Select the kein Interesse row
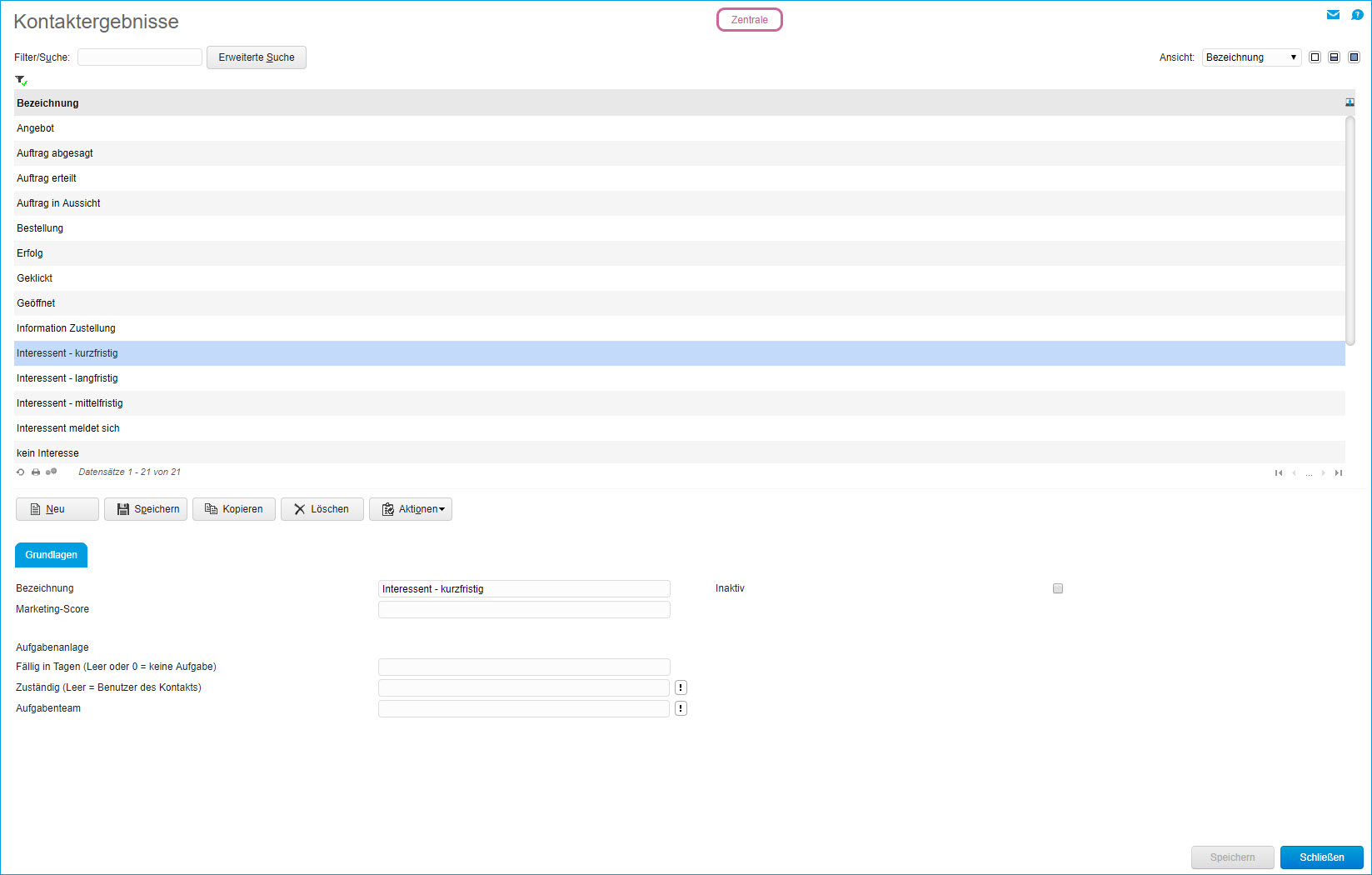 coord(680,452)
